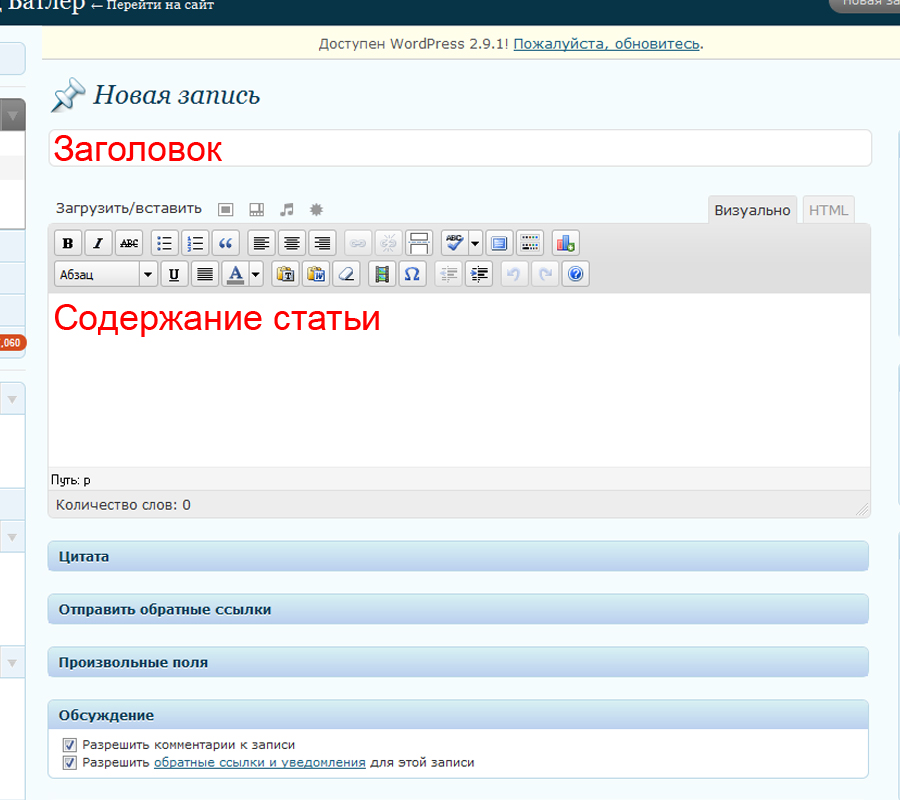
Task: Expand the Цитата panel
Action: 458,556
